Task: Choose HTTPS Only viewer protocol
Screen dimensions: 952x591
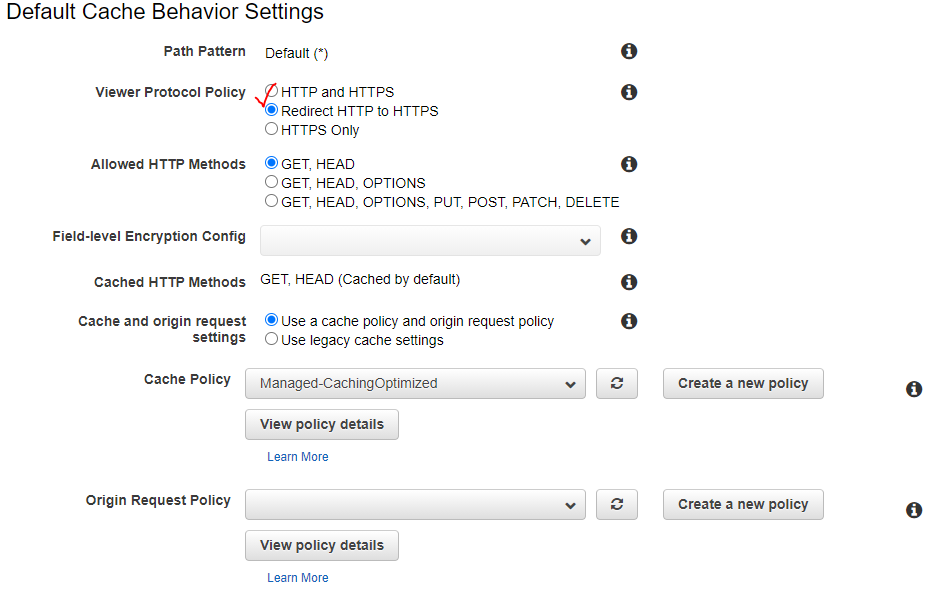Action: [x=271, y=129]
